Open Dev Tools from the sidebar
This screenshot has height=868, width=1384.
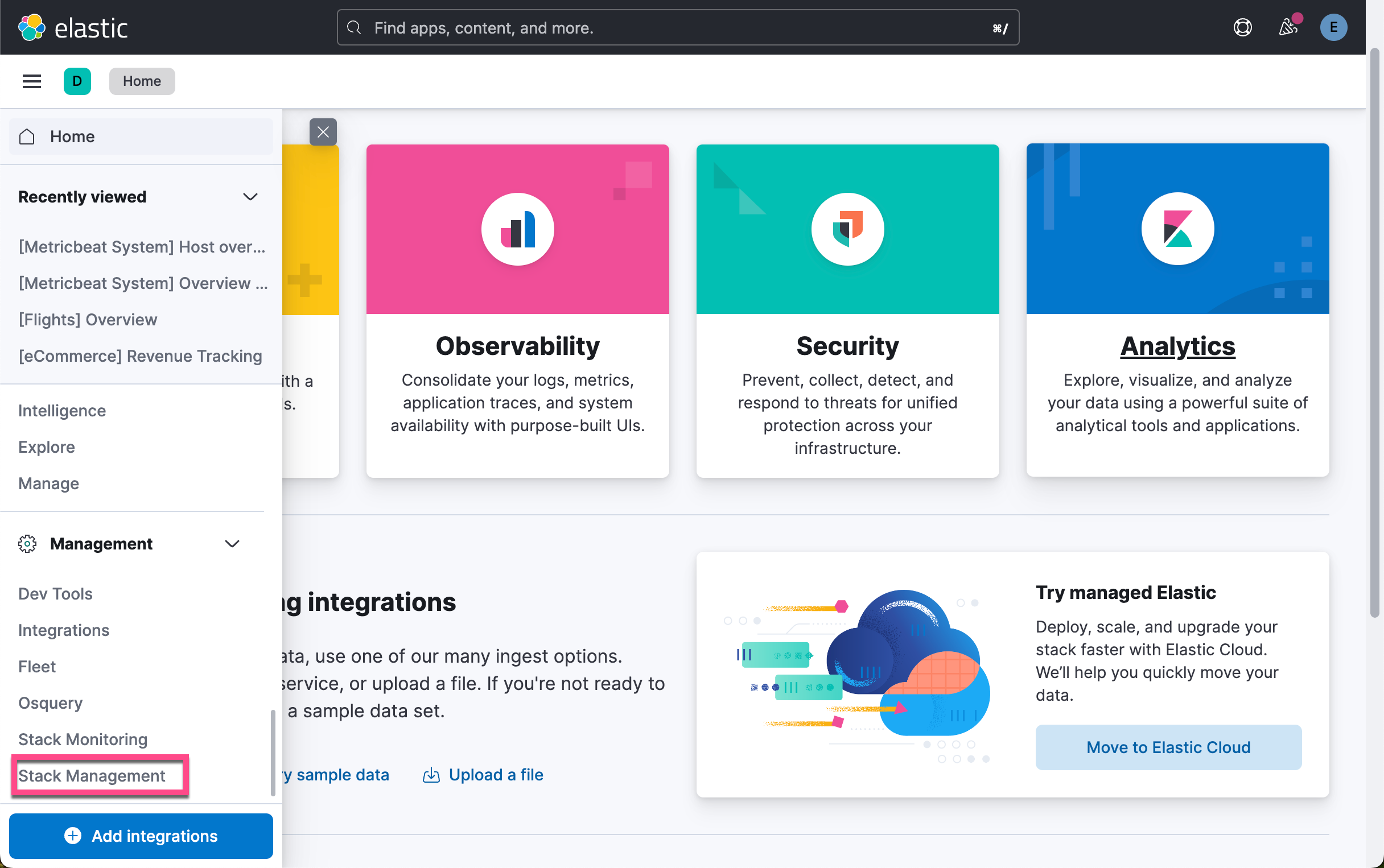coord(55,594)
